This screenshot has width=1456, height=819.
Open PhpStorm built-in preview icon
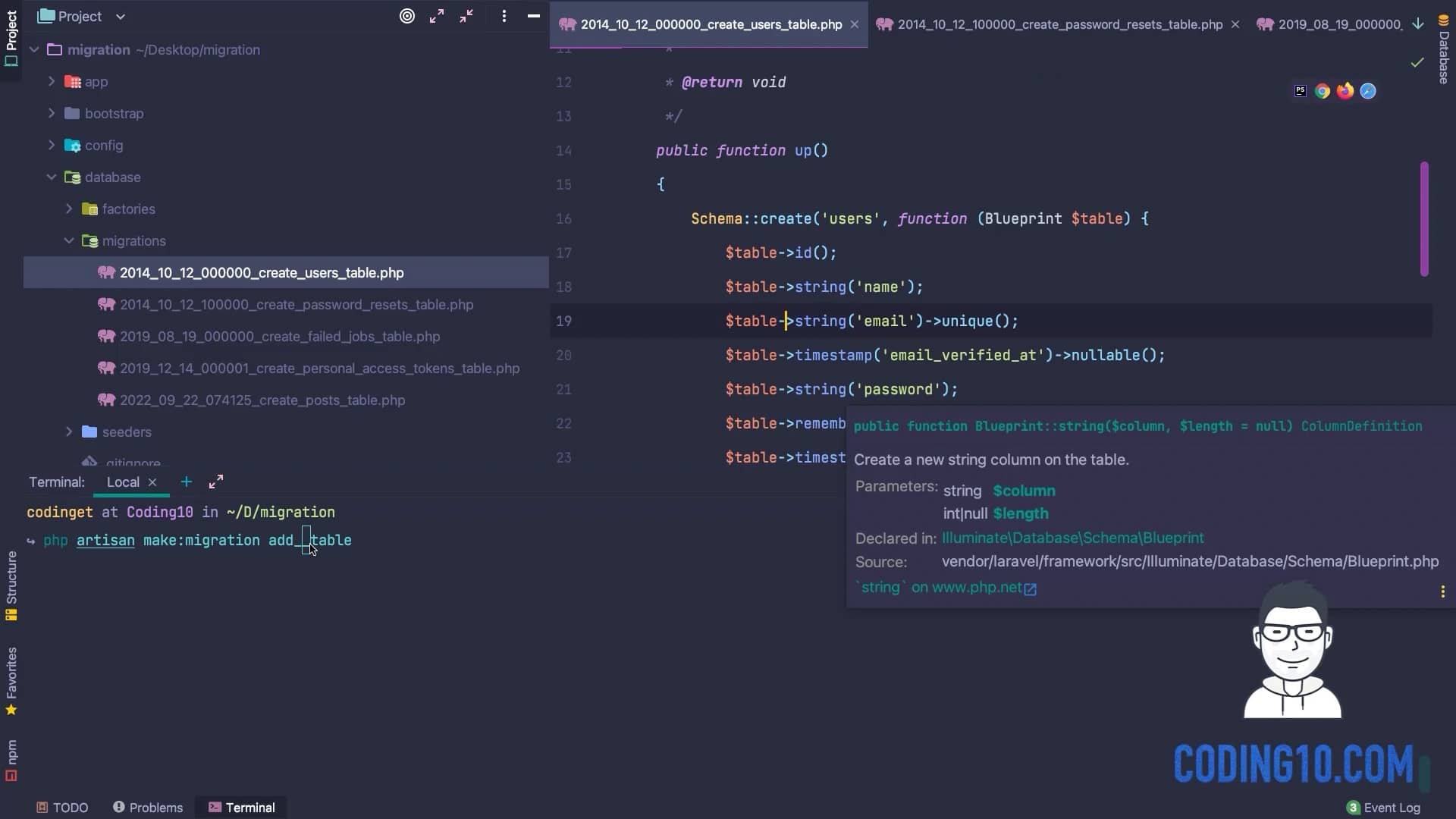point(1301,91)
